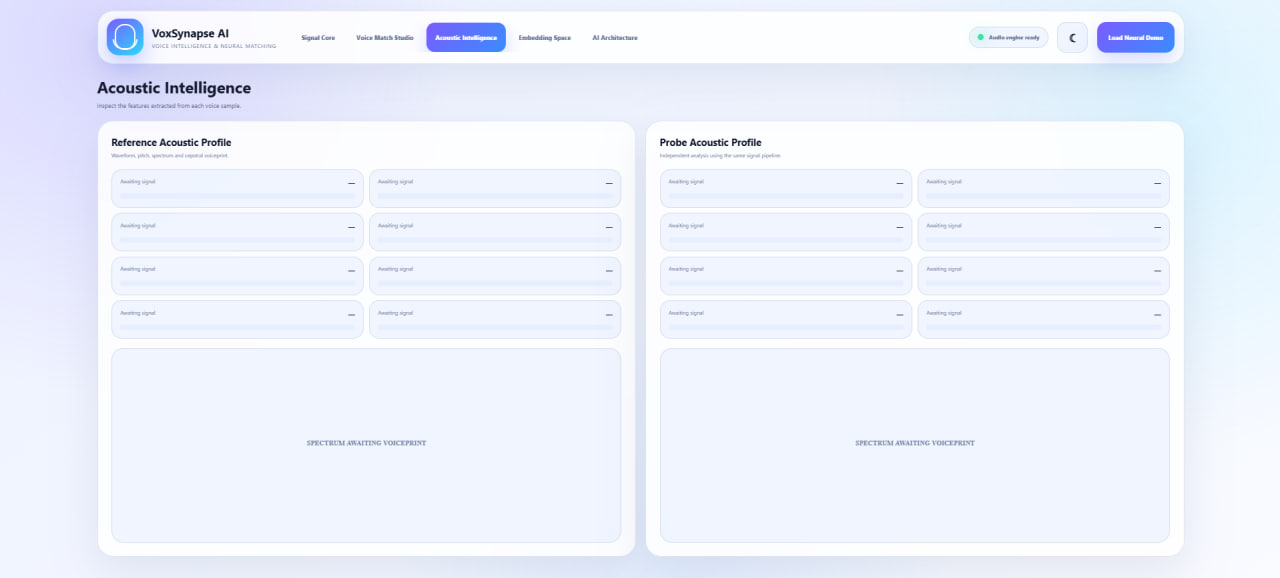Click the Acoustic Intelligence page heading
Screen dimensions: 1280x578
174,88
